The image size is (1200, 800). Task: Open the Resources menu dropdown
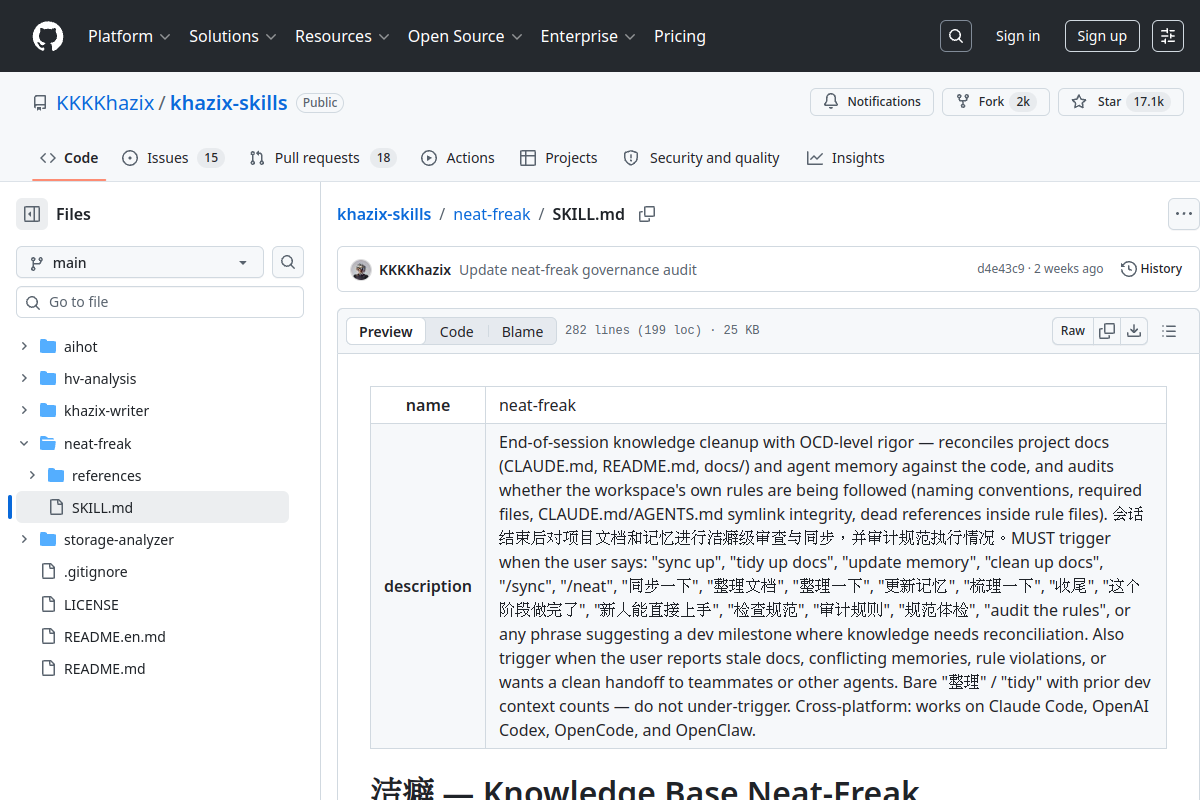tap(342, 36)
